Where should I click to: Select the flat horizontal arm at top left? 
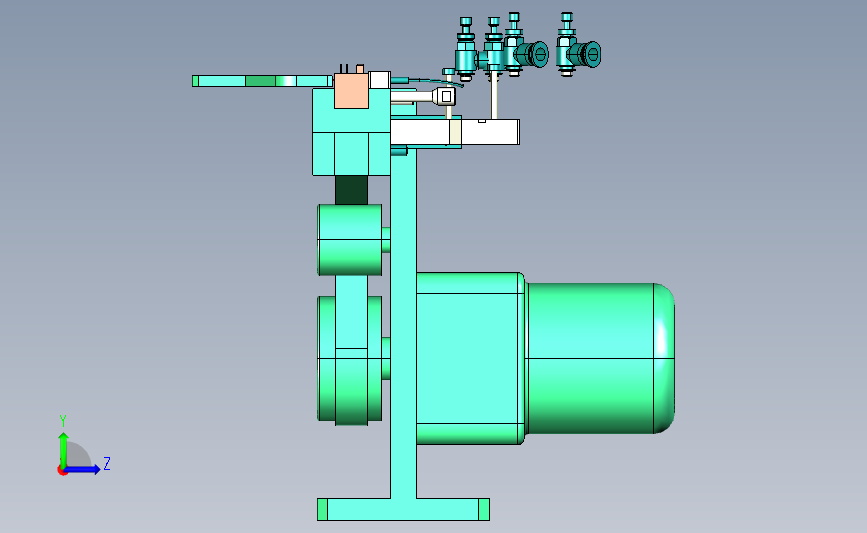(262, 81)
